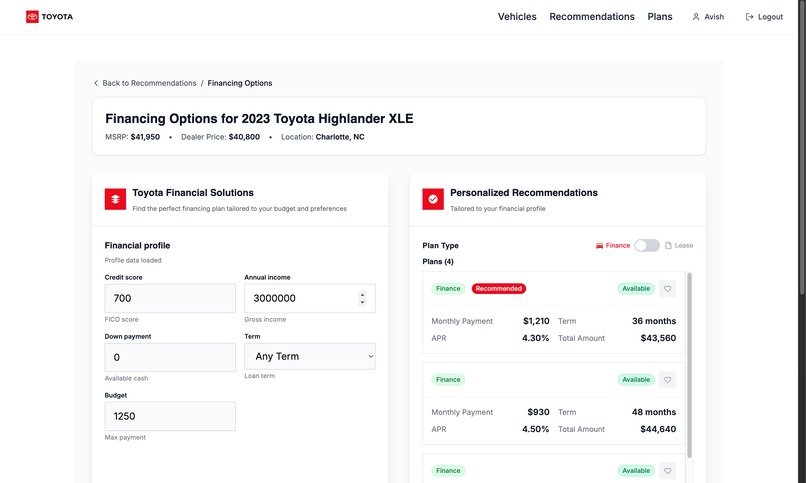The height and width of the screenshot is (483, 806).
Task: Select the 36 months term value
Action: 654,321
